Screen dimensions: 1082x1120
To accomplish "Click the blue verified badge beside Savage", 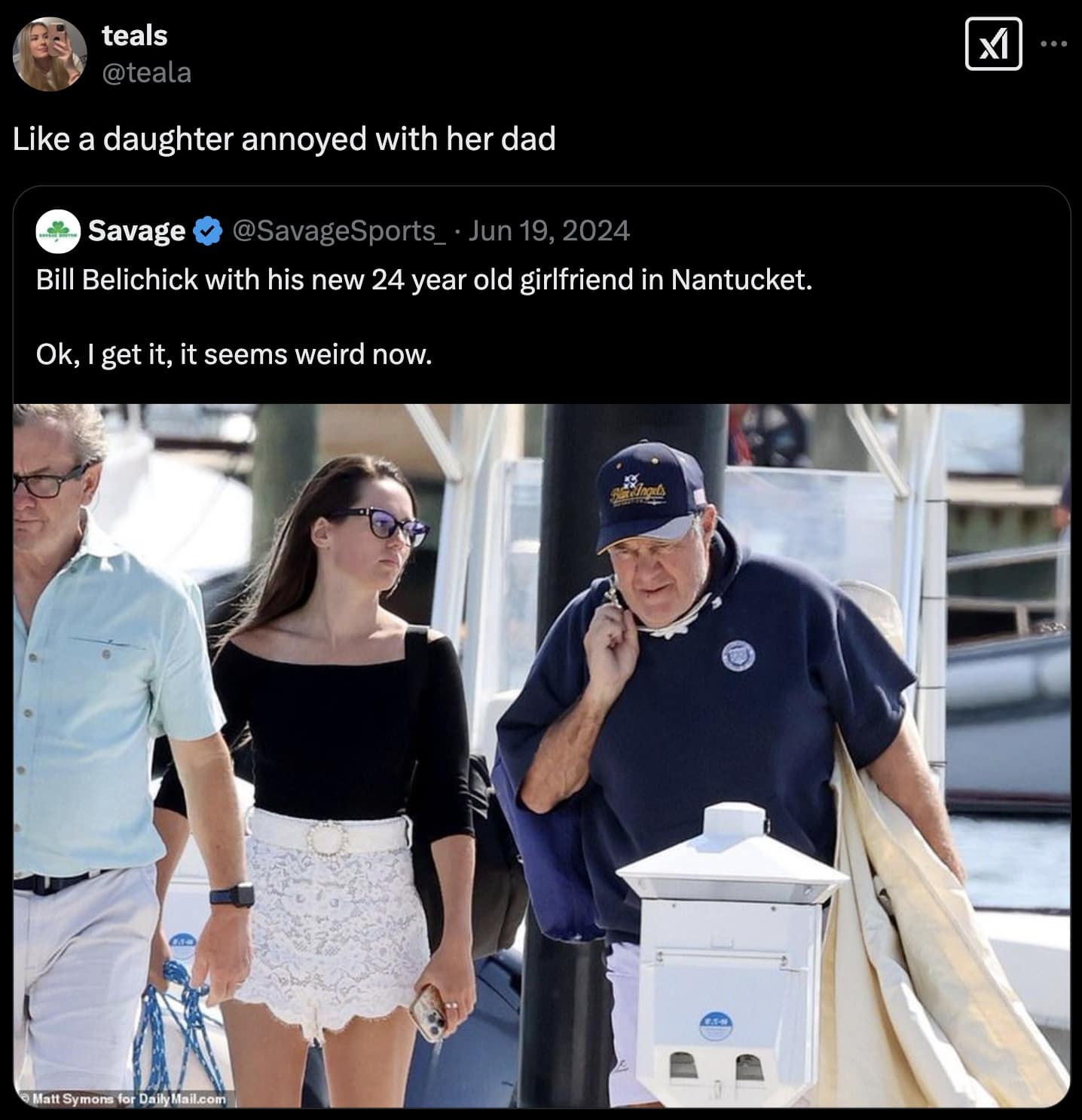I will click(208, 231).
